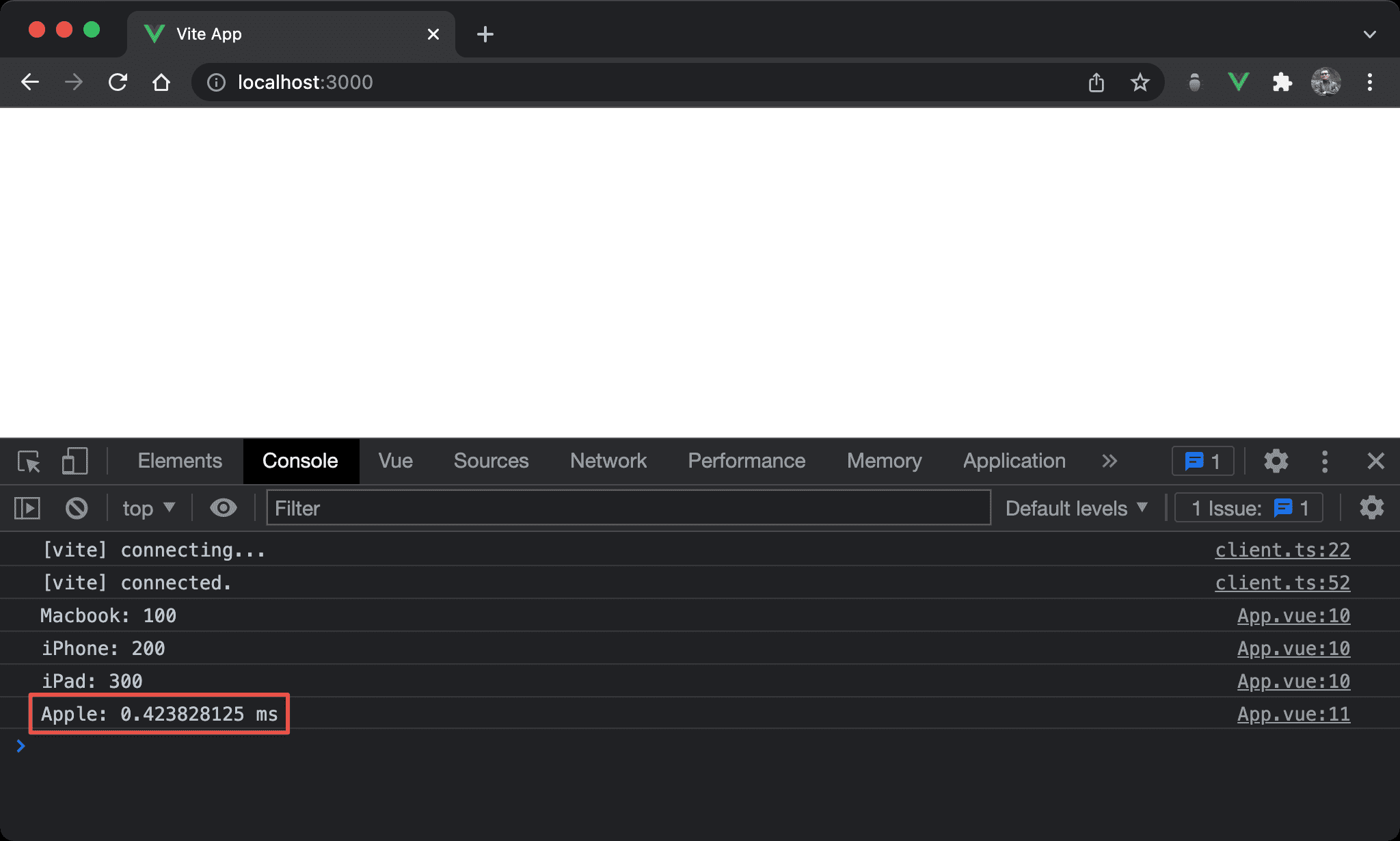
Task: Open the Vue devtools extension icon
Action: tap(1238, 83)
